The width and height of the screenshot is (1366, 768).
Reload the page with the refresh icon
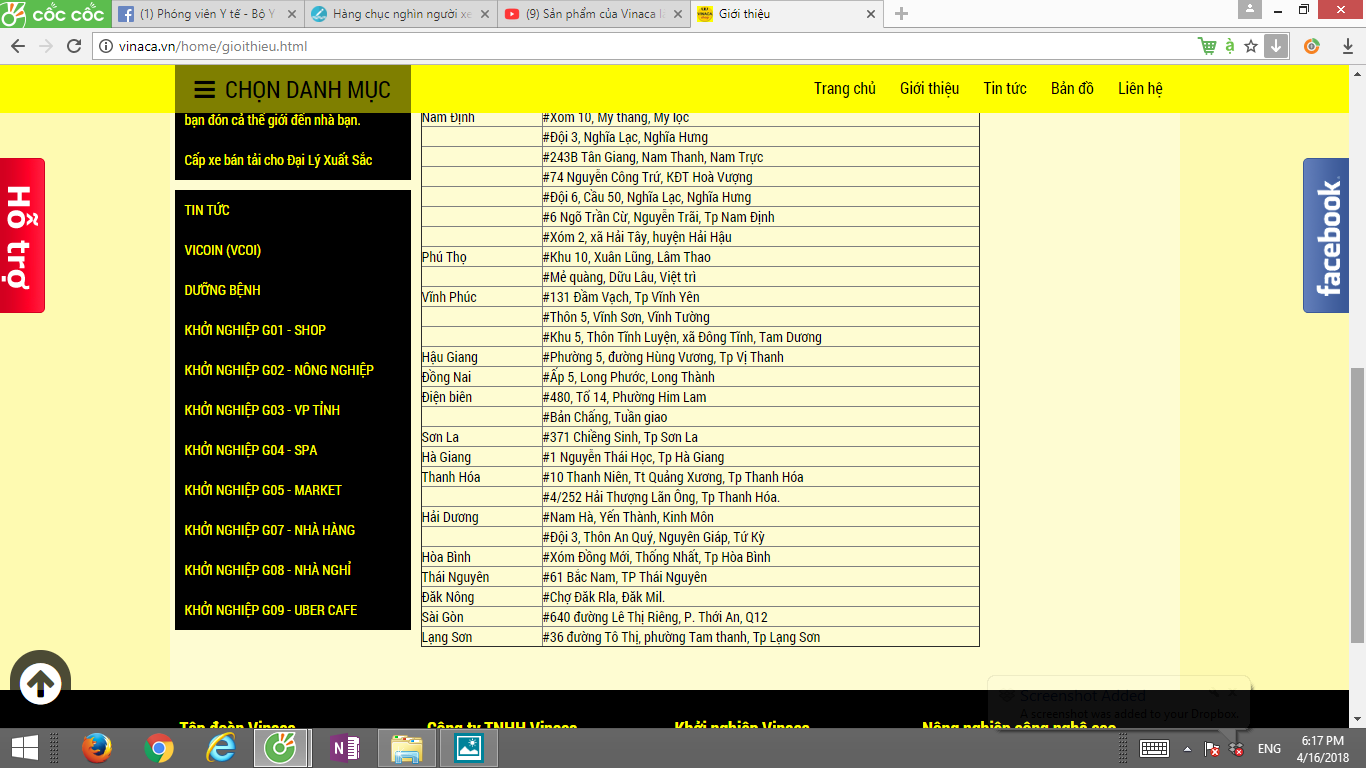pyautogui.click(x=74, y=46)
